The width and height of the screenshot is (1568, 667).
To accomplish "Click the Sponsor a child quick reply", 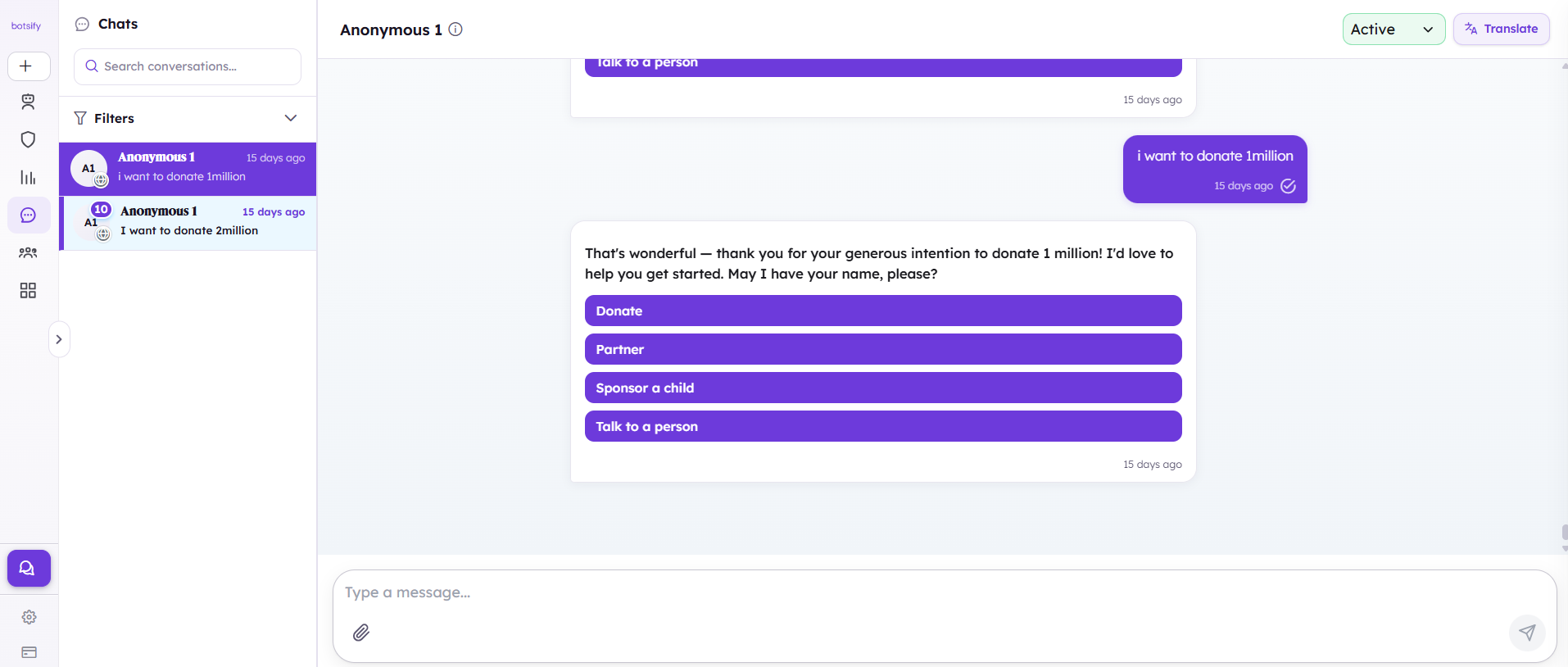I will tap(883, 388).
